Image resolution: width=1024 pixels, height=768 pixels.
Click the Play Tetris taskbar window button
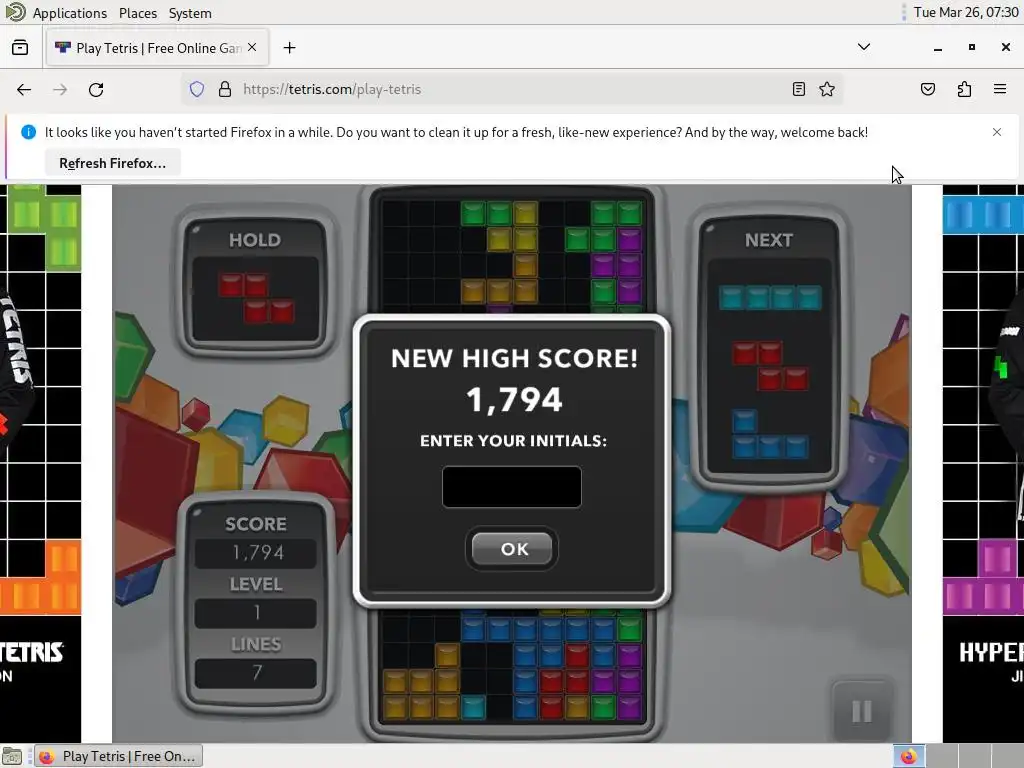pyautogui.click(x=119, y=756)
